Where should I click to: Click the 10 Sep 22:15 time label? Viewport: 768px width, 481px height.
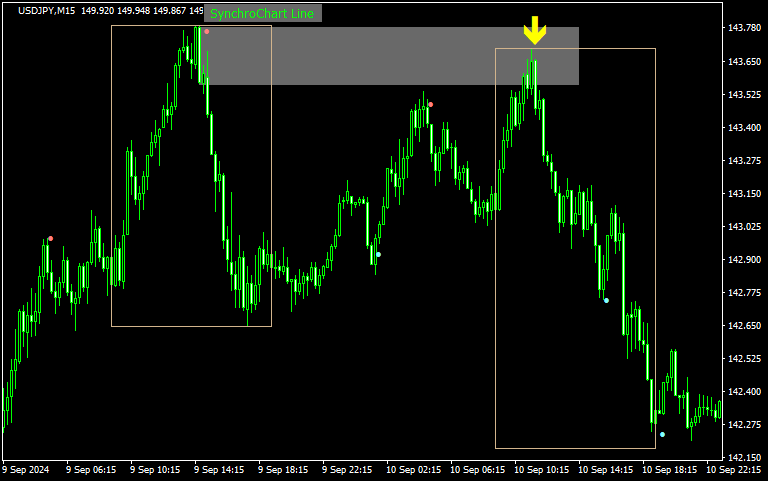click(733, 469)
